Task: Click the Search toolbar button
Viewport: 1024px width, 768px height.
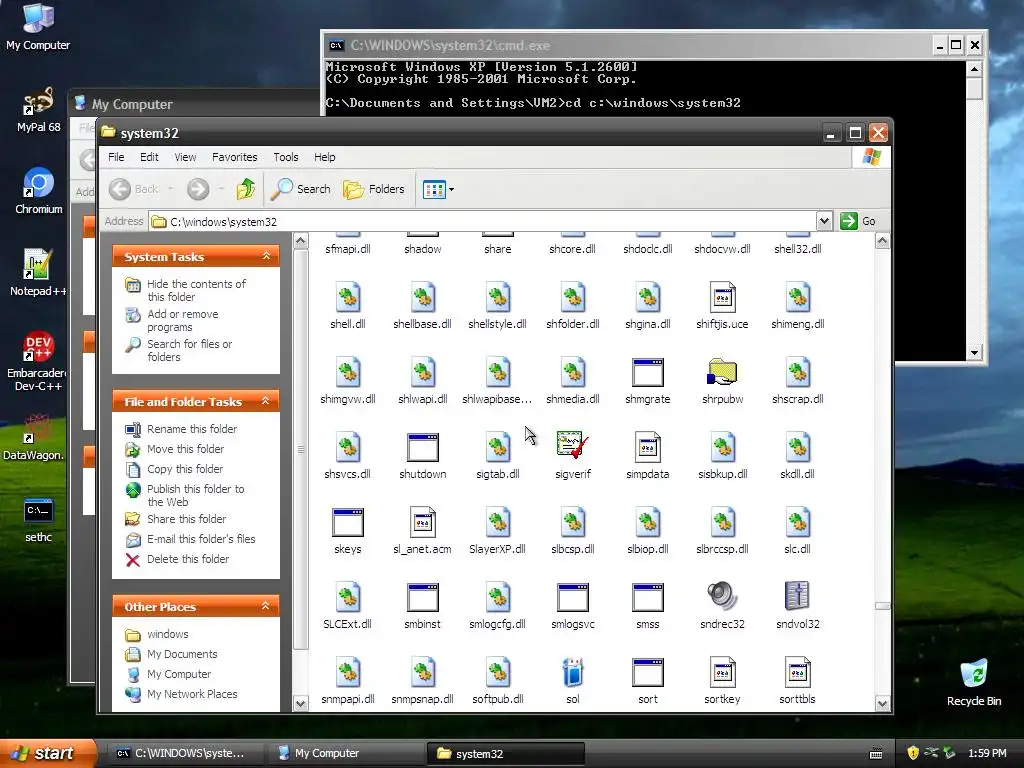Action: coord(301,189)
